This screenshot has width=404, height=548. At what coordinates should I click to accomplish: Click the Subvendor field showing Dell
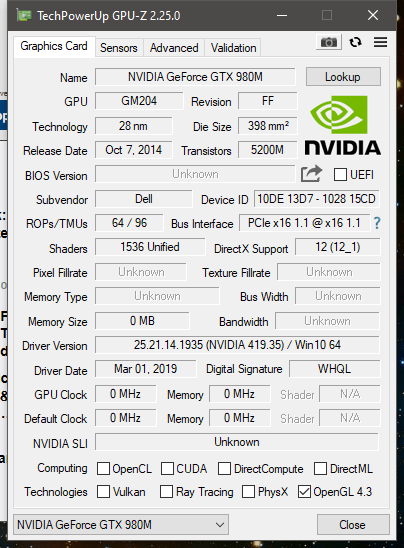pos(144,199)
